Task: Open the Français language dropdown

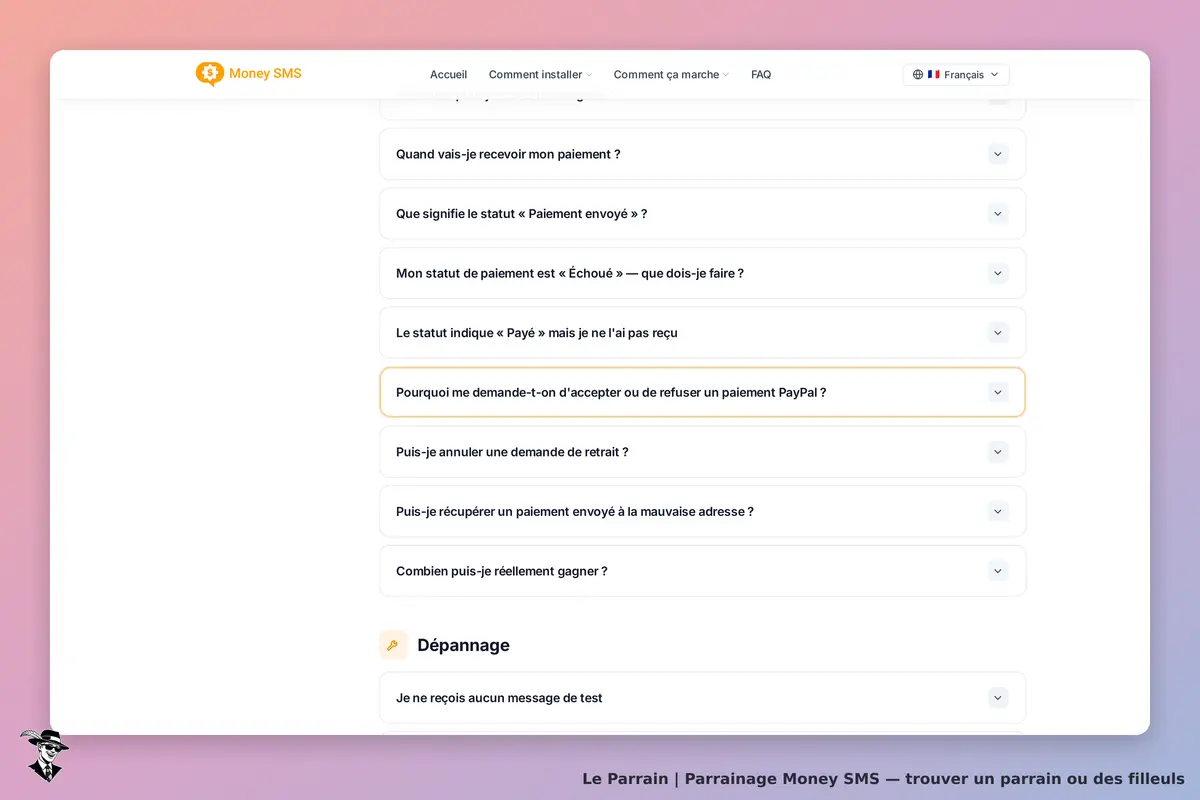Action: pos(956,75)
